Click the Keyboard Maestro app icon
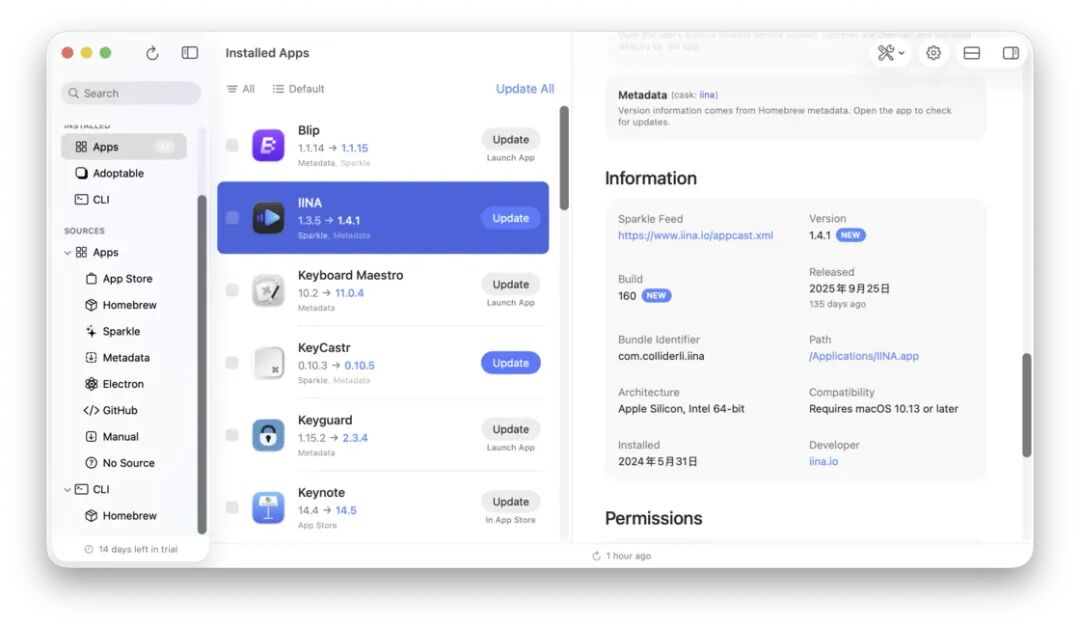 click(268, 291)
